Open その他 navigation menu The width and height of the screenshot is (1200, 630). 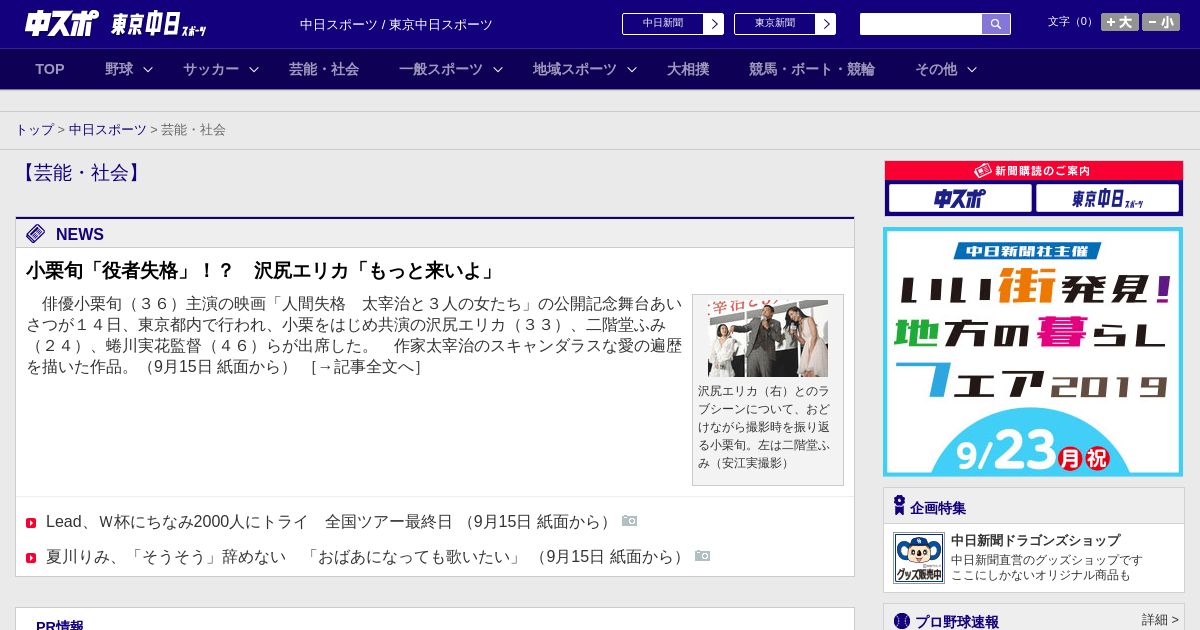(936, 69)
